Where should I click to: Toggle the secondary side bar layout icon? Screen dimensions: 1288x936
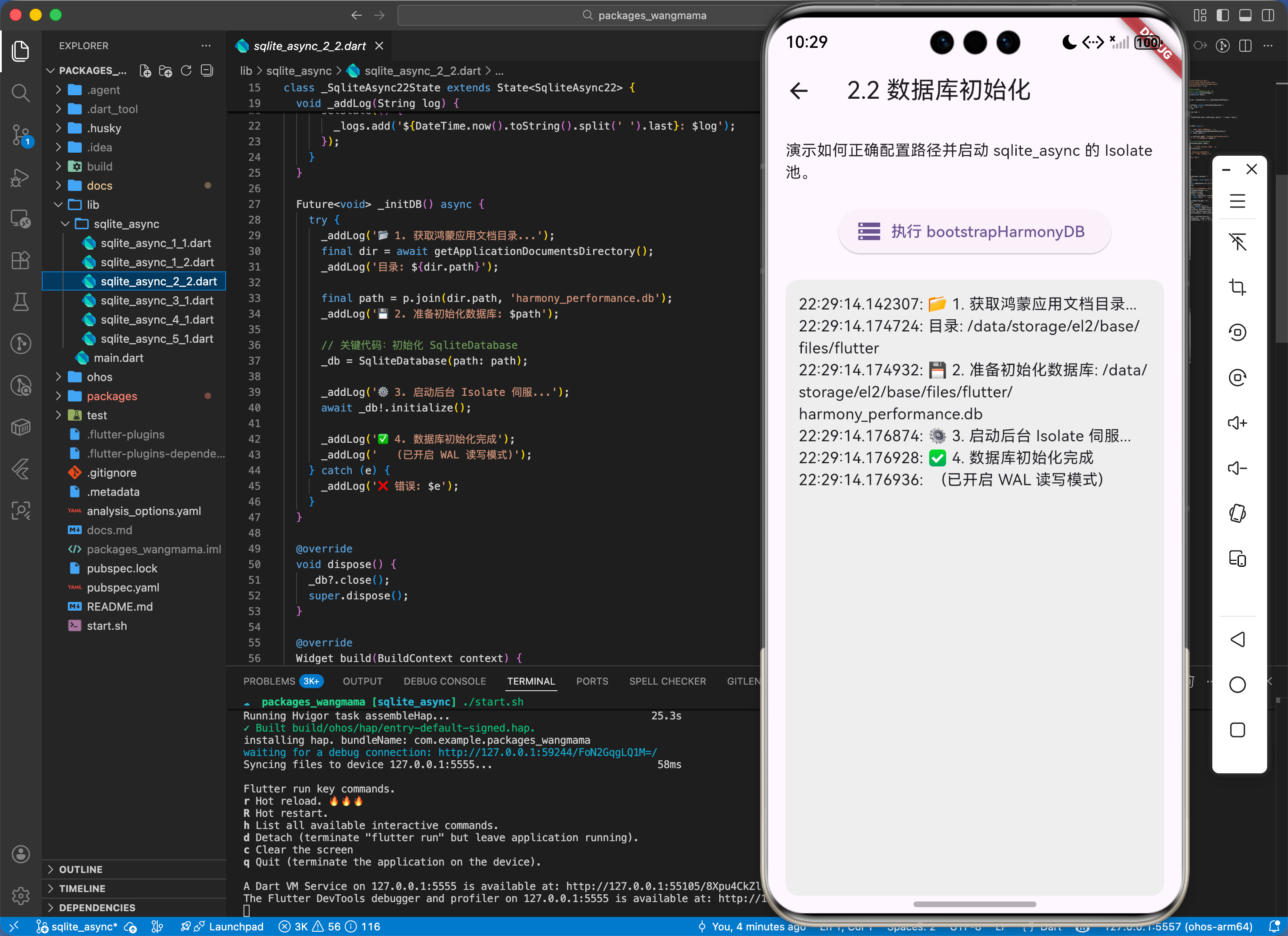tap(1268, 15)
